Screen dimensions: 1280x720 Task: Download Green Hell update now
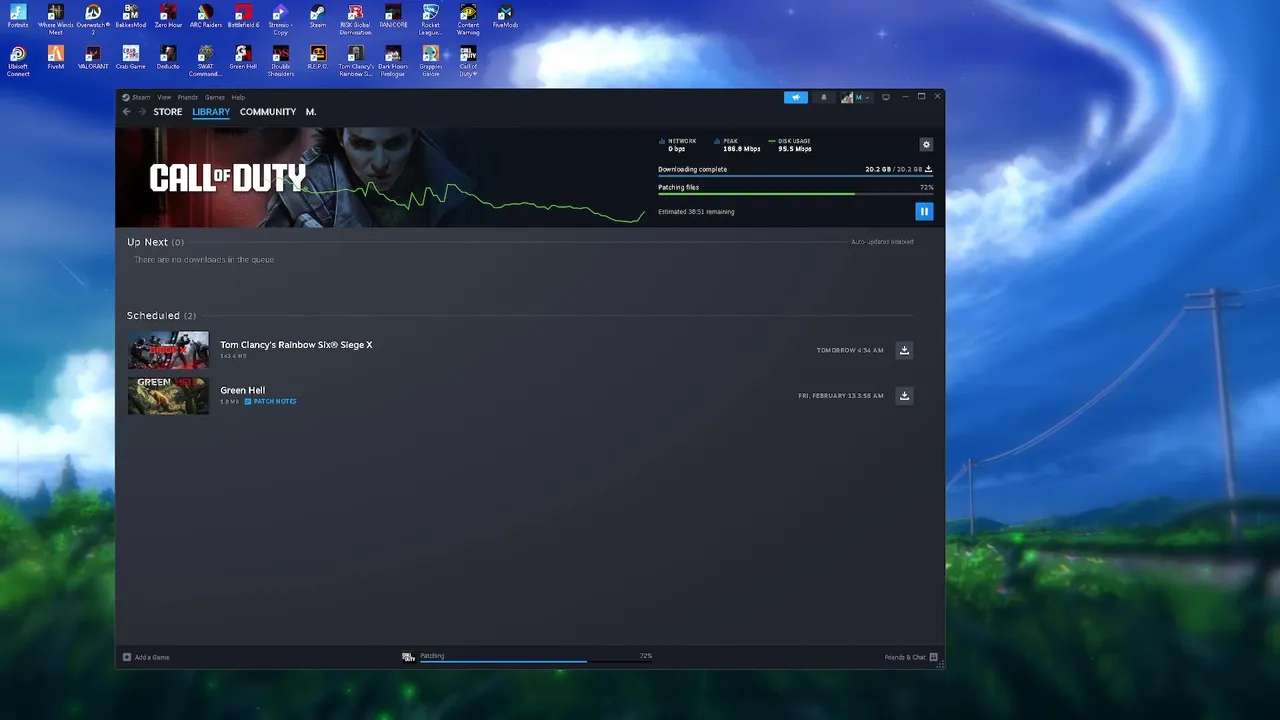click(x=904, y=395)
